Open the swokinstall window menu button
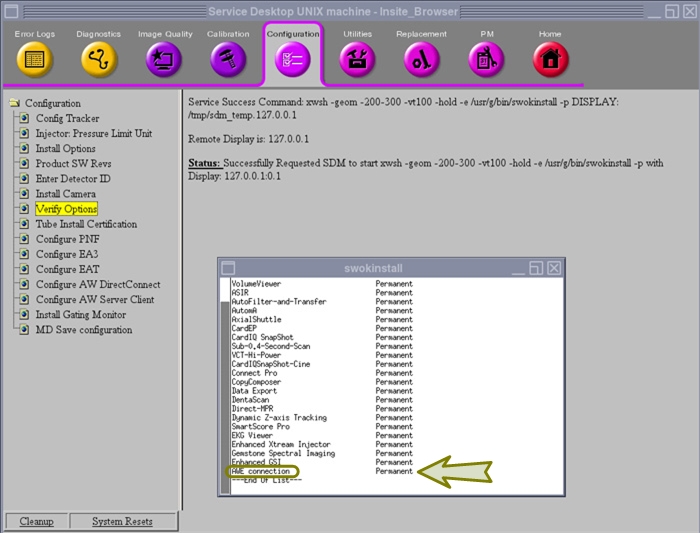 229,268
